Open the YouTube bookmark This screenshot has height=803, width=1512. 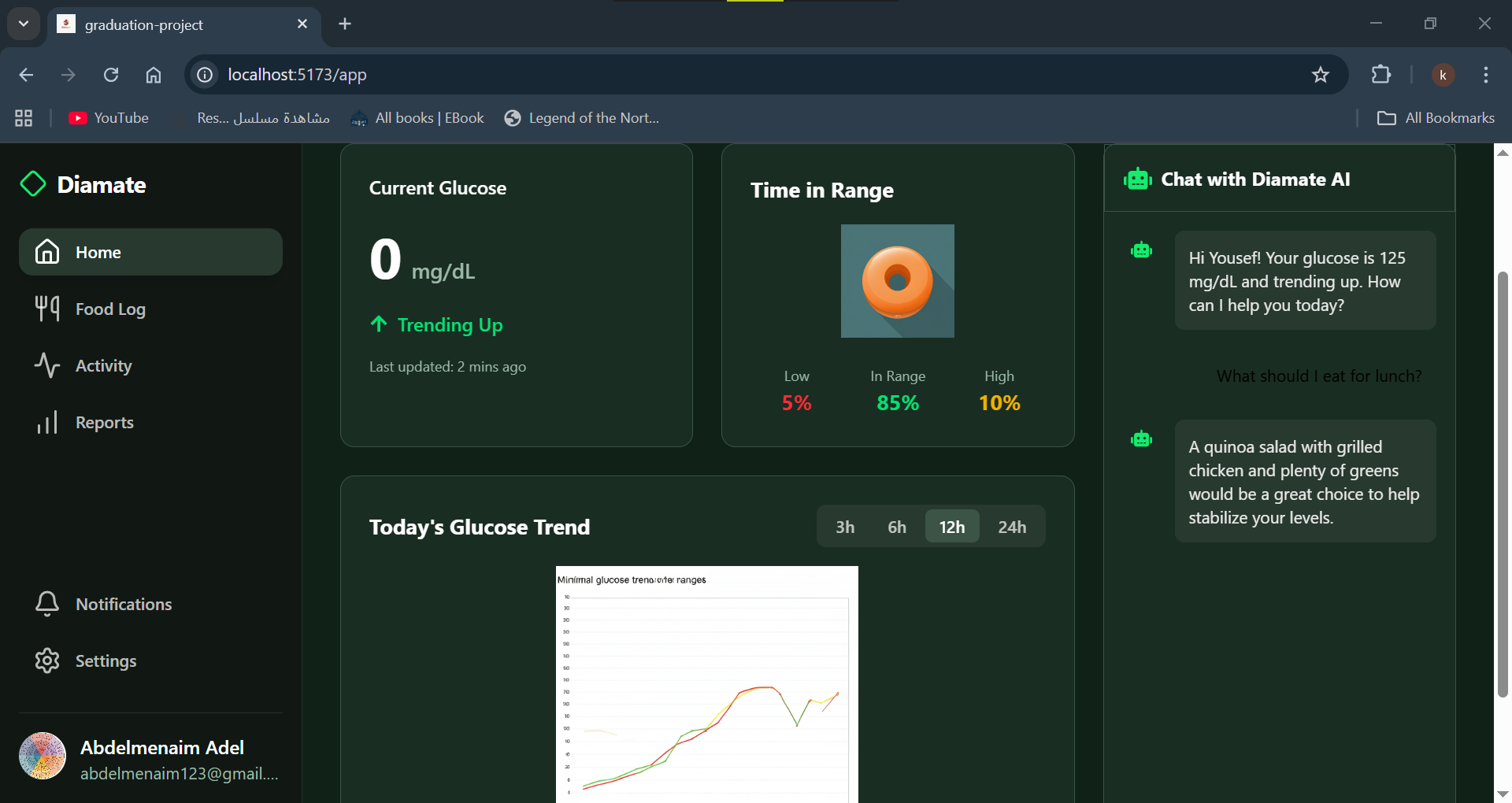pos(109,118)
